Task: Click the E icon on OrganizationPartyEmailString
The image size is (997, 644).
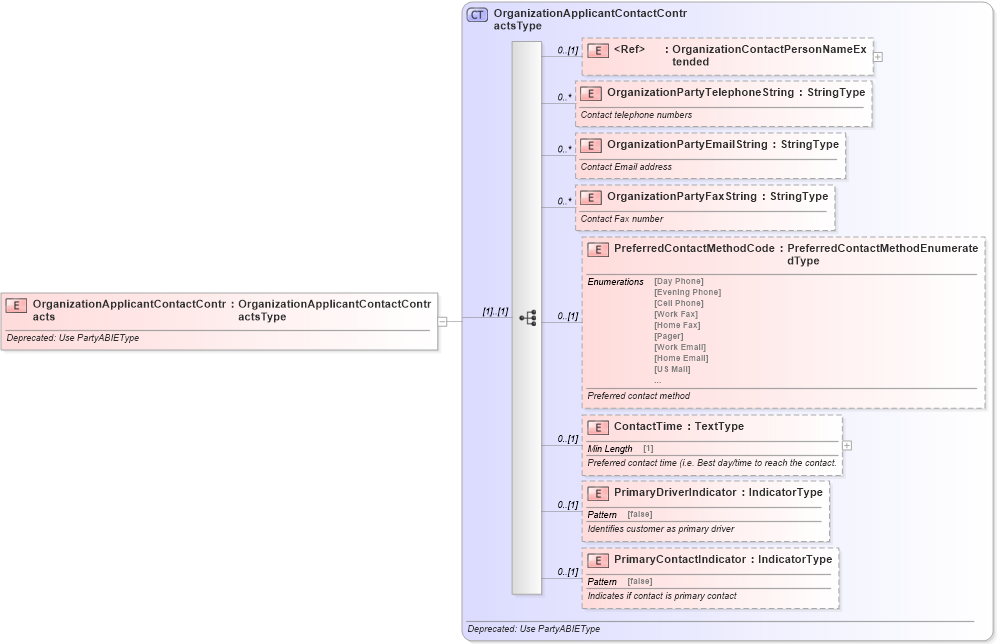Action: [x=591, y=145]
